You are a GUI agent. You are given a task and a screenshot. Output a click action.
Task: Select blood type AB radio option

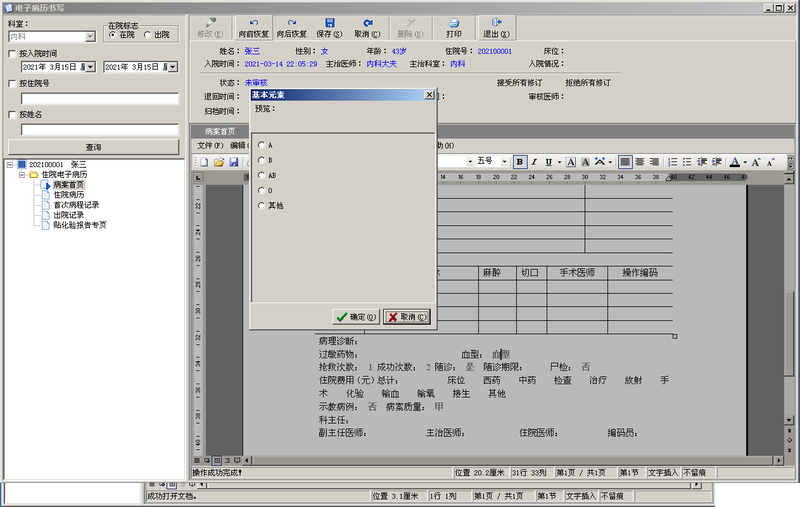click(x=262, y=175)
